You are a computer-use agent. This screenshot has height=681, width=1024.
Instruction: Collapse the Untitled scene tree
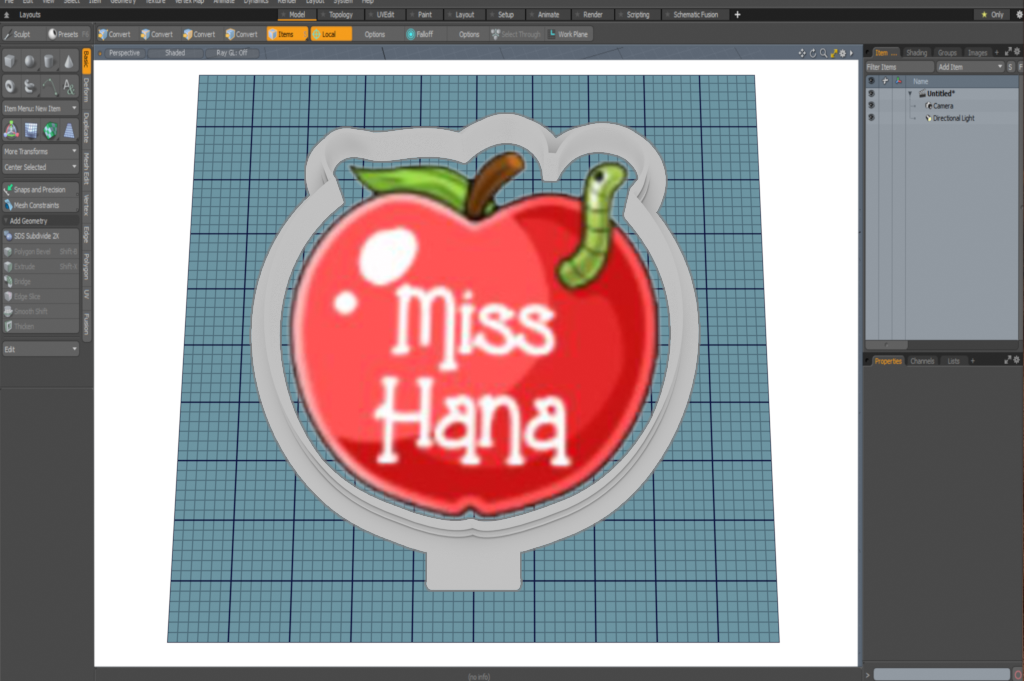click(x=910, y=93)
